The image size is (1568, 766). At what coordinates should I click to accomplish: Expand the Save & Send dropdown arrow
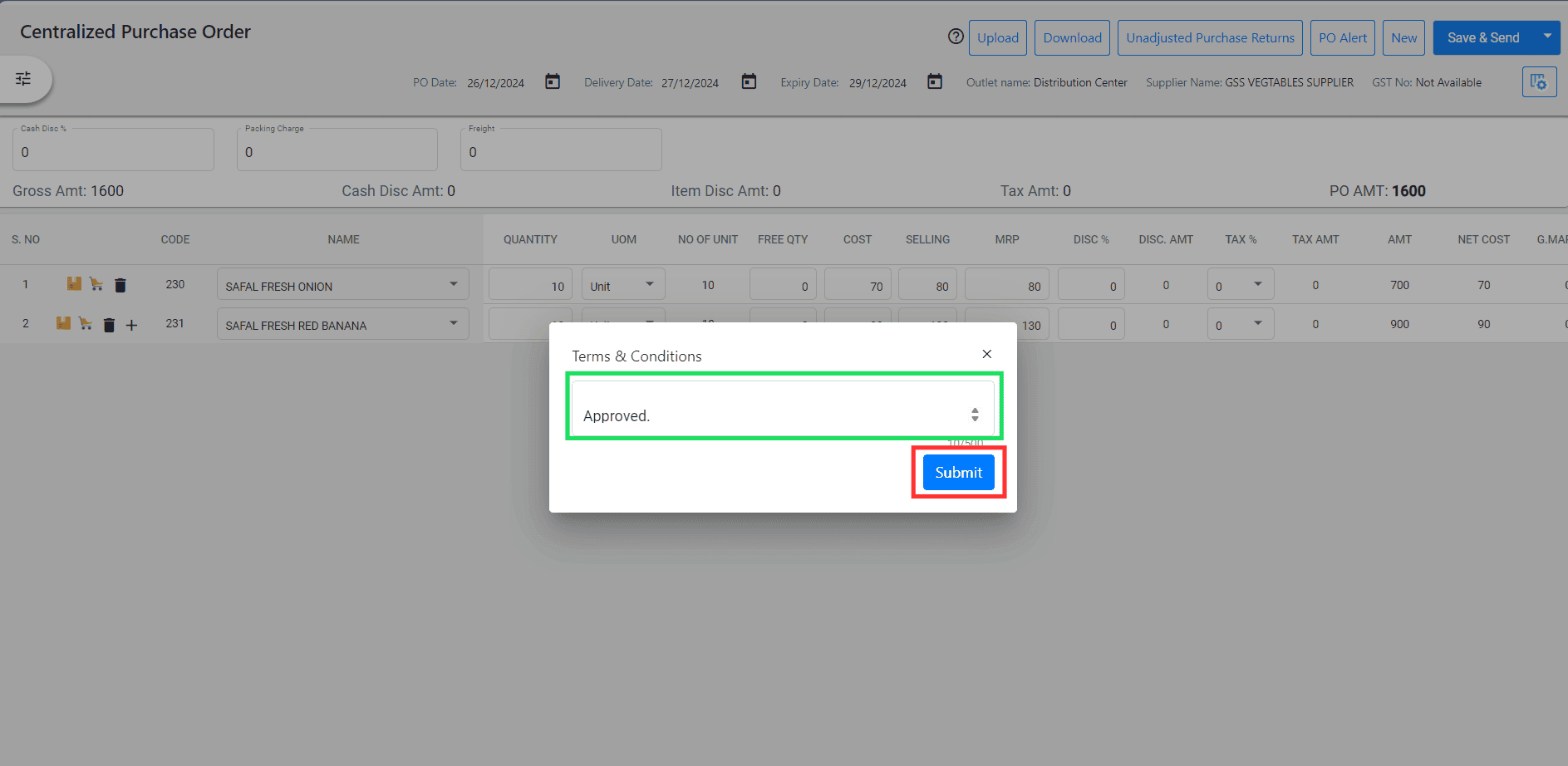(1547, 37)
